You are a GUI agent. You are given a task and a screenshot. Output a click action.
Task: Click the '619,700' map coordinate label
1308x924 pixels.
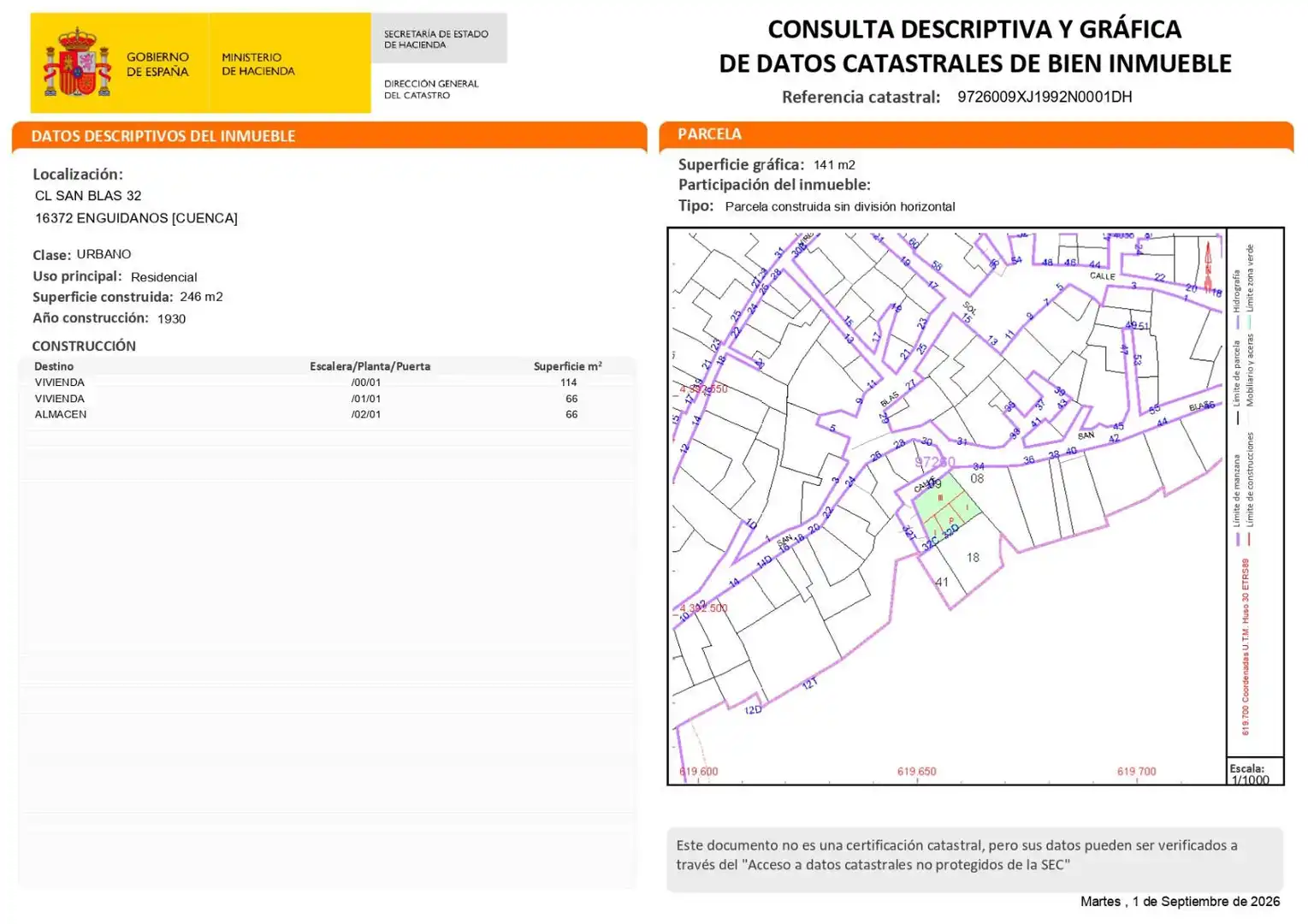[x=1137, y=772]
